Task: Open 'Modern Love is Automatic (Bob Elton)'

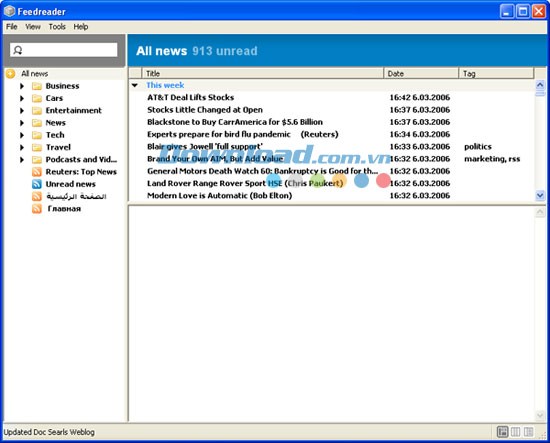Action: (220, 196)
